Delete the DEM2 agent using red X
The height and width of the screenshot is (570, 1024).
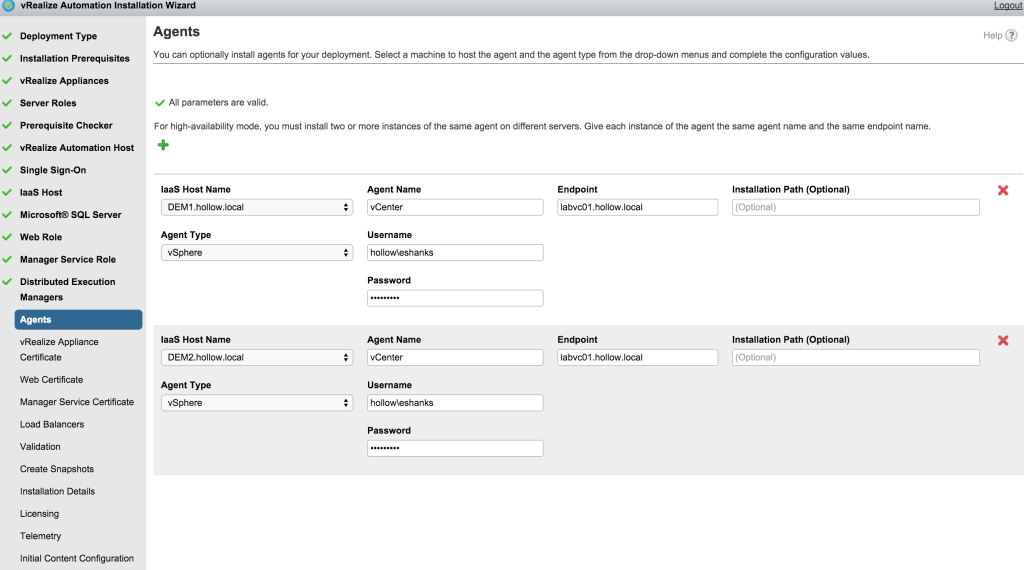point(1003,340)
